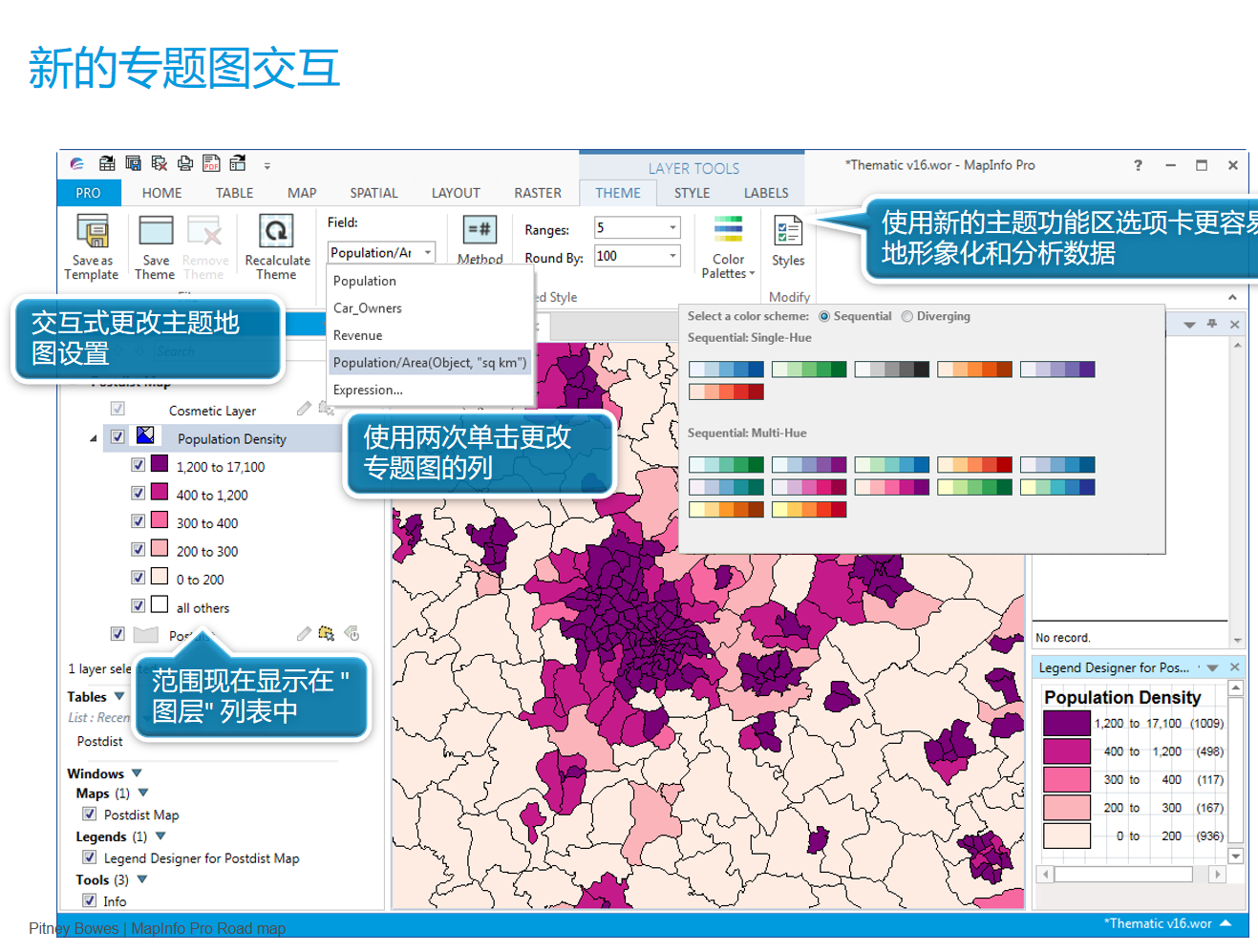This screenshot has width=1258, height=952.
Task: Click the Population Density theme layer icon
Action: point(145,435)
